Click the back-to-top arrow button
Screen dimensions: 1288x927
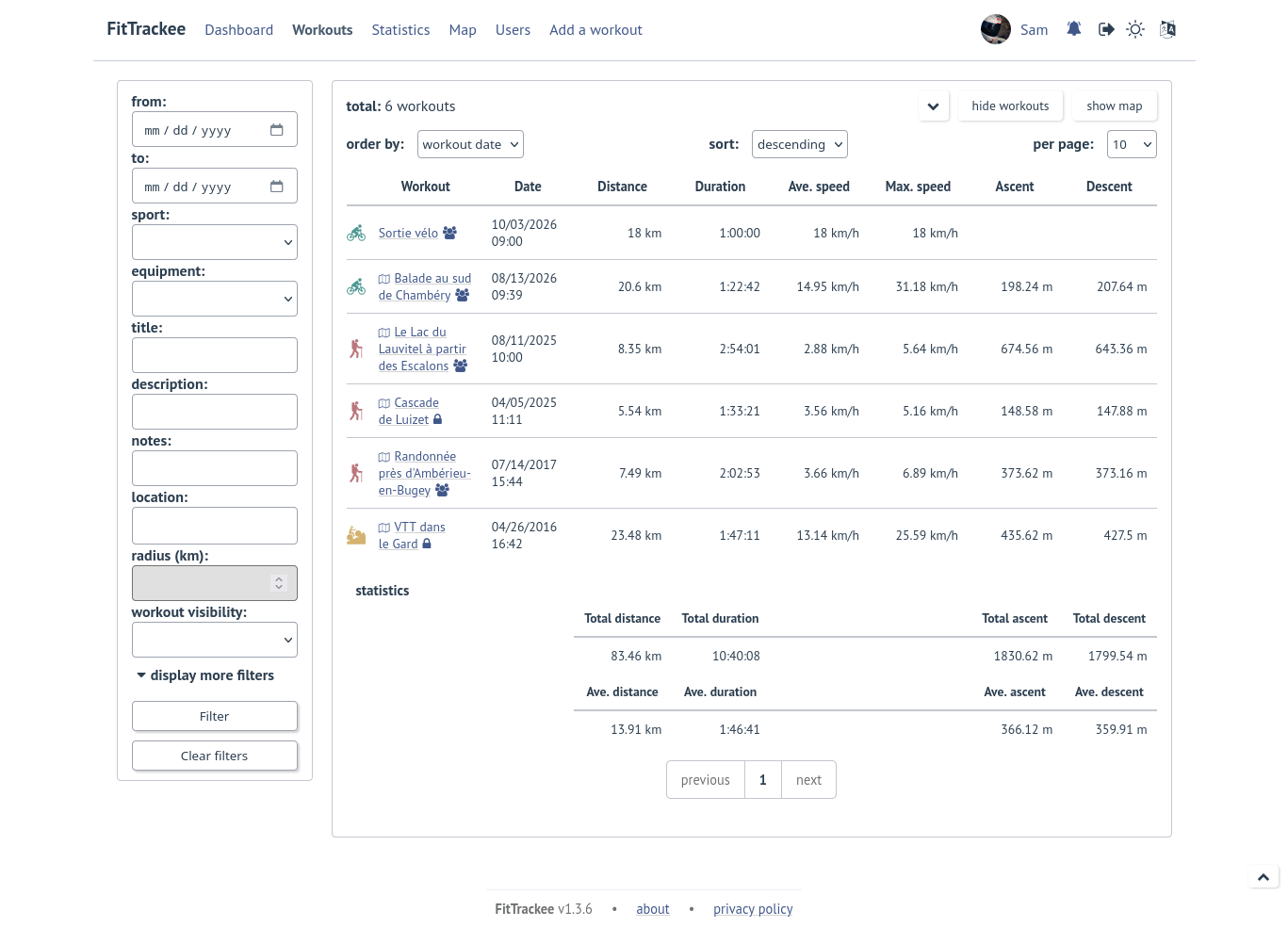pyautogui.click(x=1264, y=877)
